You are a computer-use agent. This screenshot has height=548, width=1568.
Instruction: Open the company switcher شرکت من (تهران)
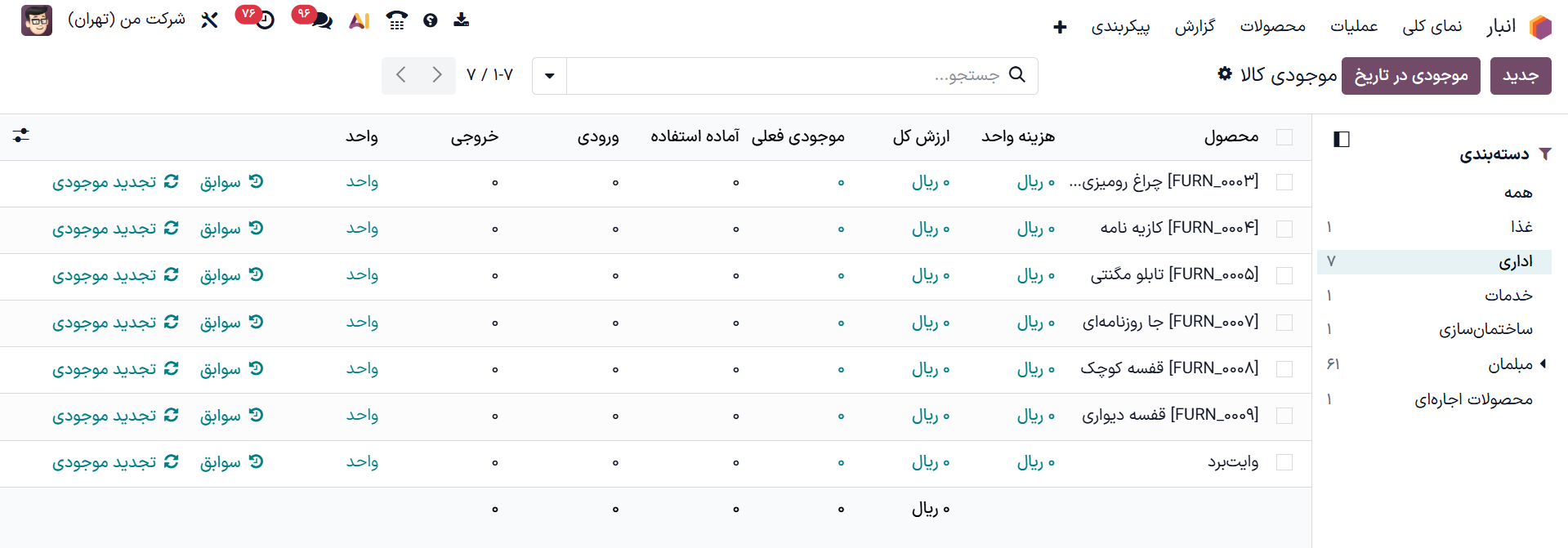[127, 20]
